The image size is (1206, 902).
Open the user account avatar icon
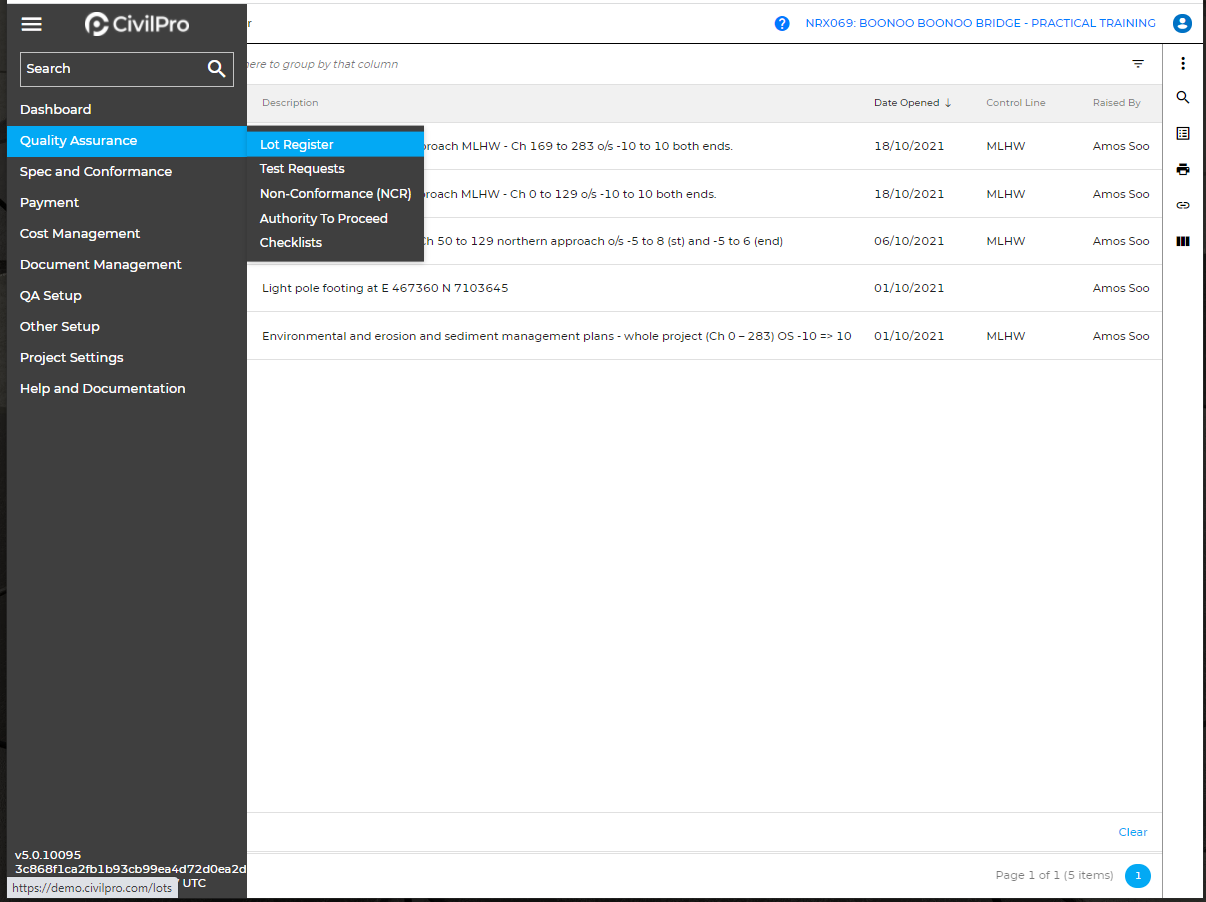pos(1183,23)
